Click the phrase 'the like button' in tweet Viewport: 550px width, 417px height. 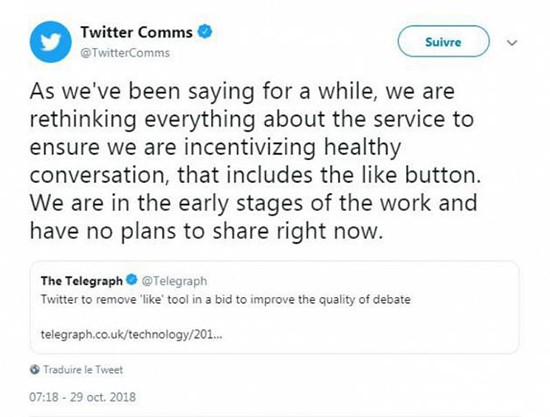click(400, 174)
